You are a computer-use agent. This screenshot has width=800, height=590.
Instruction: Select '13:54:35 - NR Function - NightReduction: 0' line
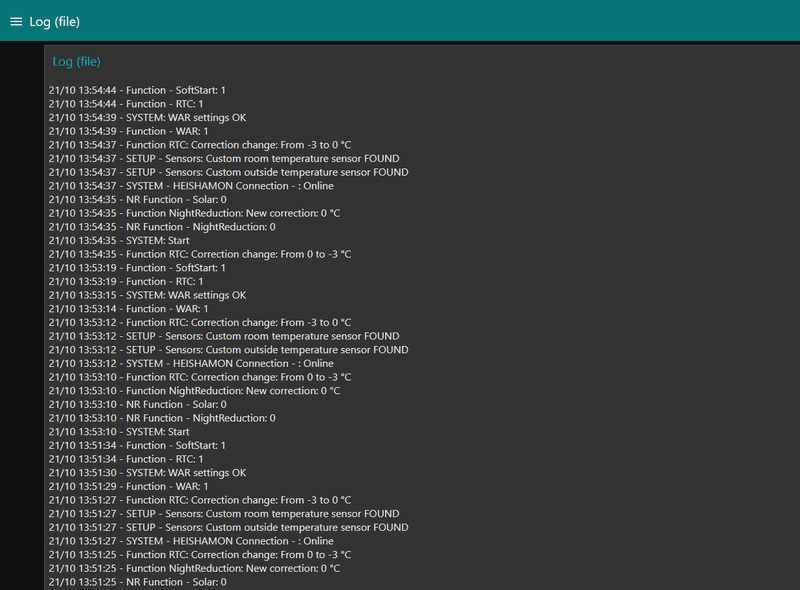[x=162, y=227]
